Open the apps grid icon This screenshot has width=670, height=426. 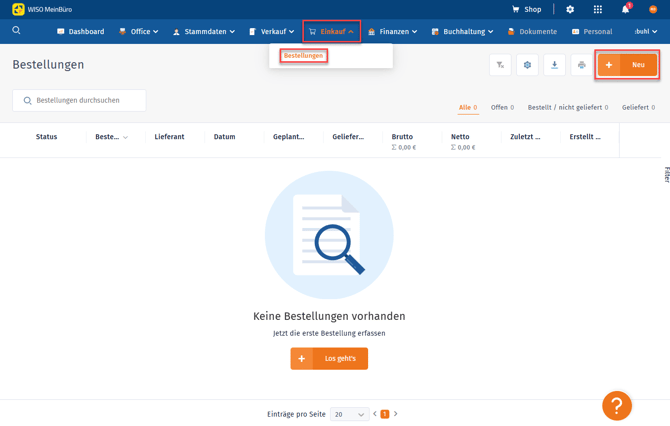(x=598, y=9)
